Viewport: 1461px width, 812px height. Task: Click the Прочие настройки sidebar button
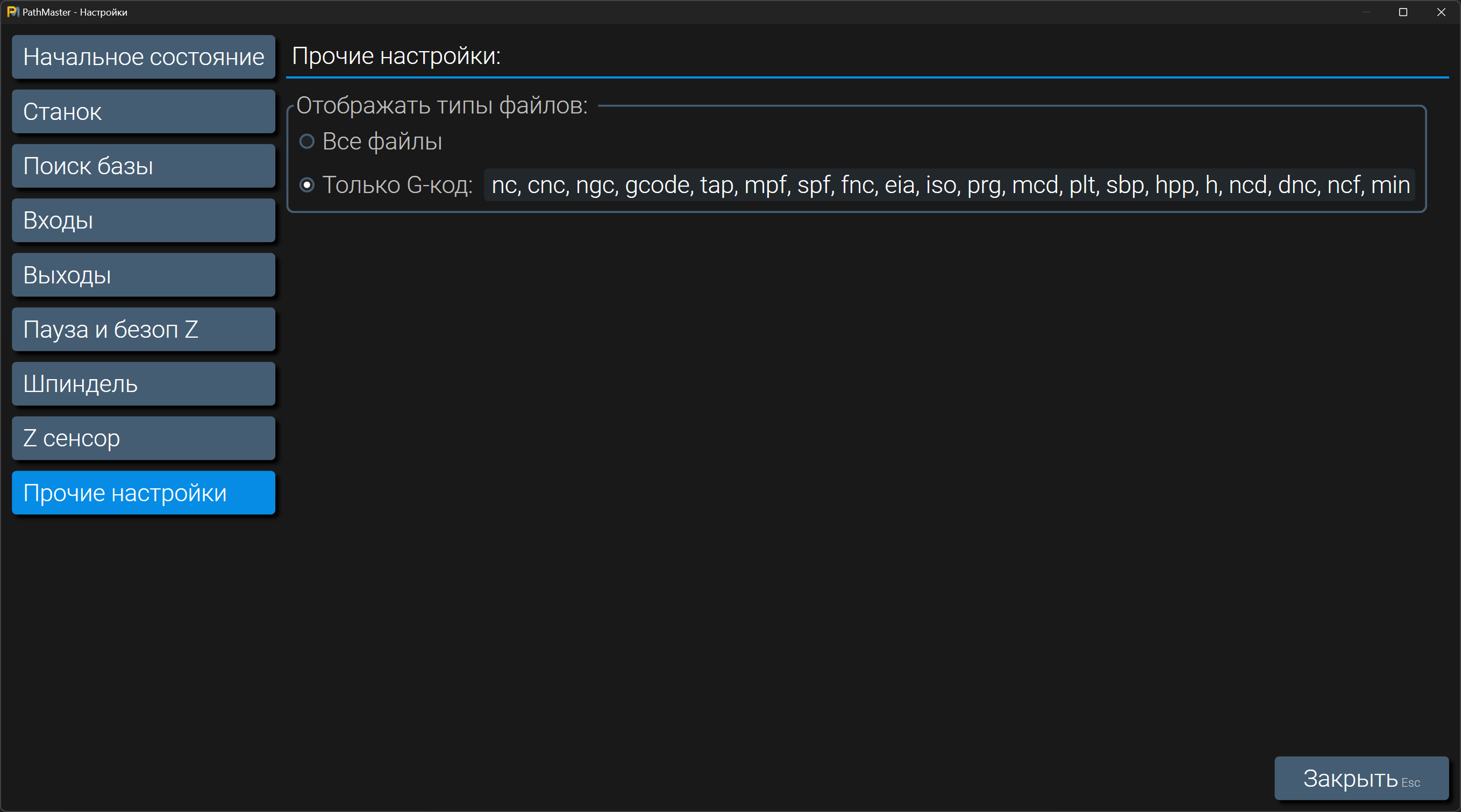(x=143, y=493)
